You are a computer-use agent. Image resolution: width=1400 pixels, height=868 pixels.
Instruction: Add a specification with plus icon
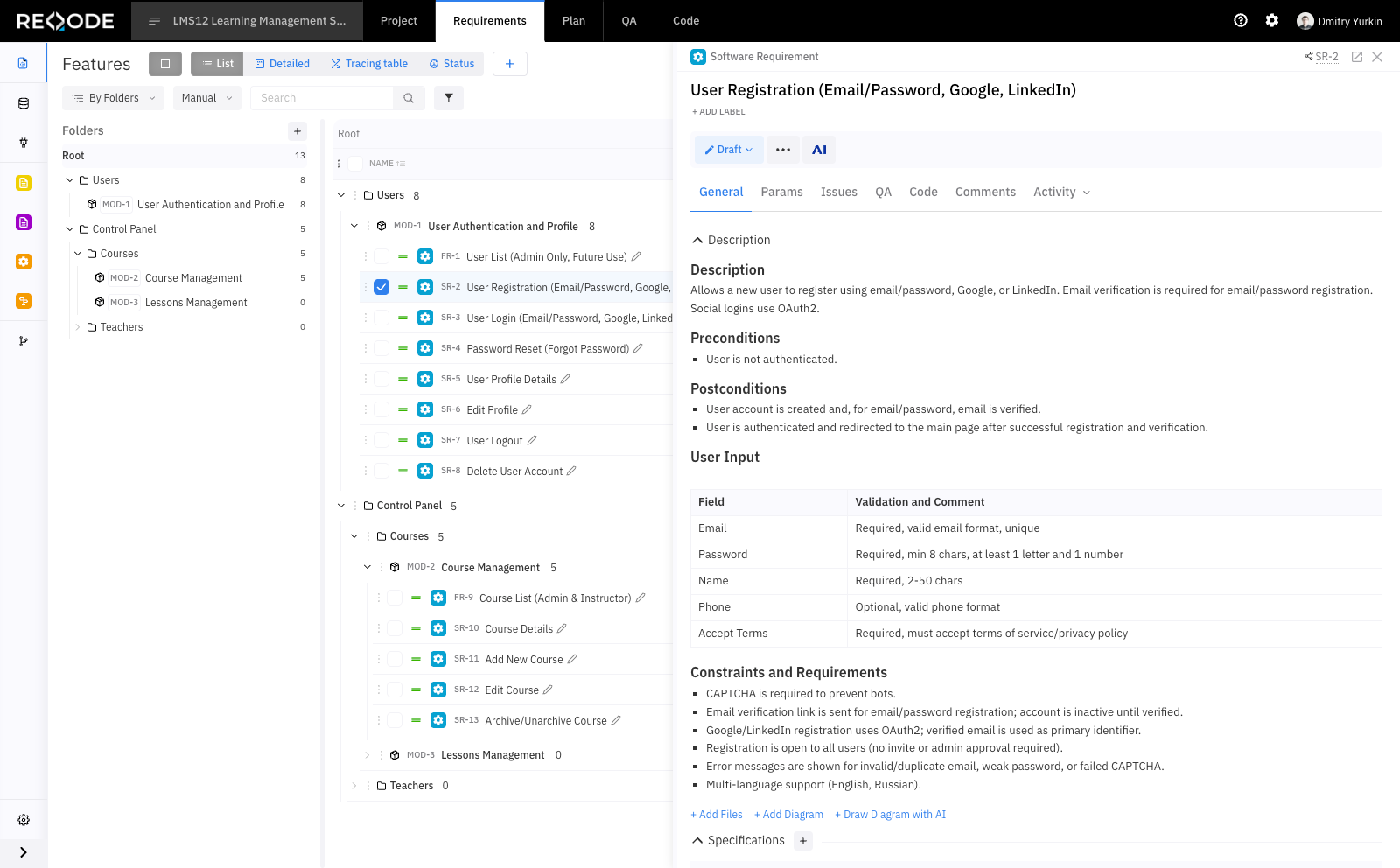(803, 841)
